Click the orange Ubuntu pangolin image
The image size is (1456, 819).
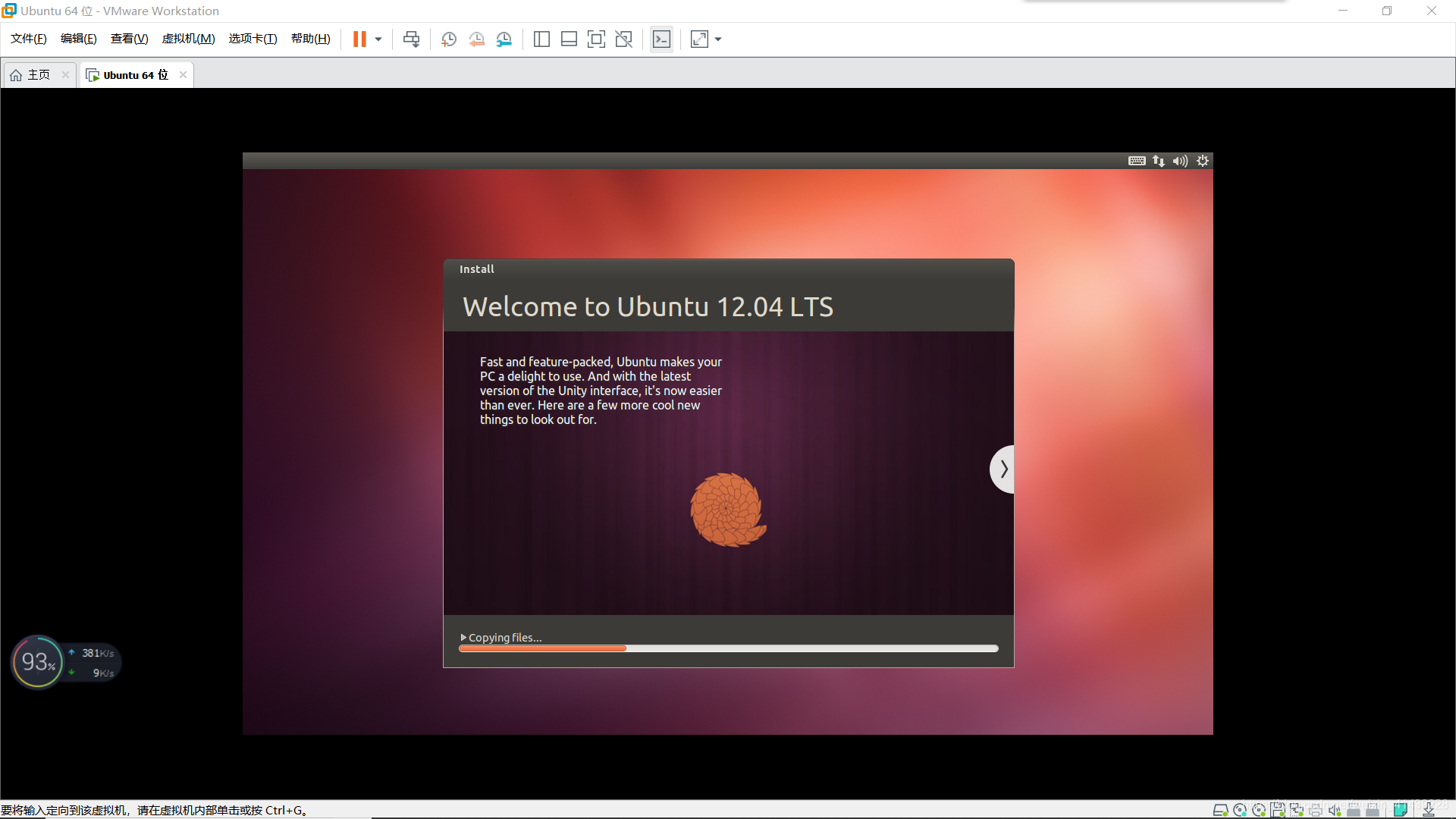(728, 510)
